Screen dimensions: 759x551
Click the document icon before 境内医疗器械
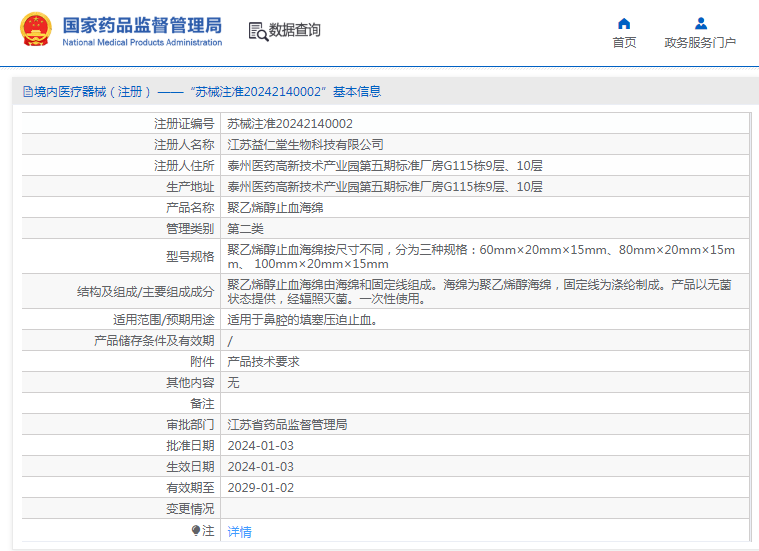click(28, 92)
